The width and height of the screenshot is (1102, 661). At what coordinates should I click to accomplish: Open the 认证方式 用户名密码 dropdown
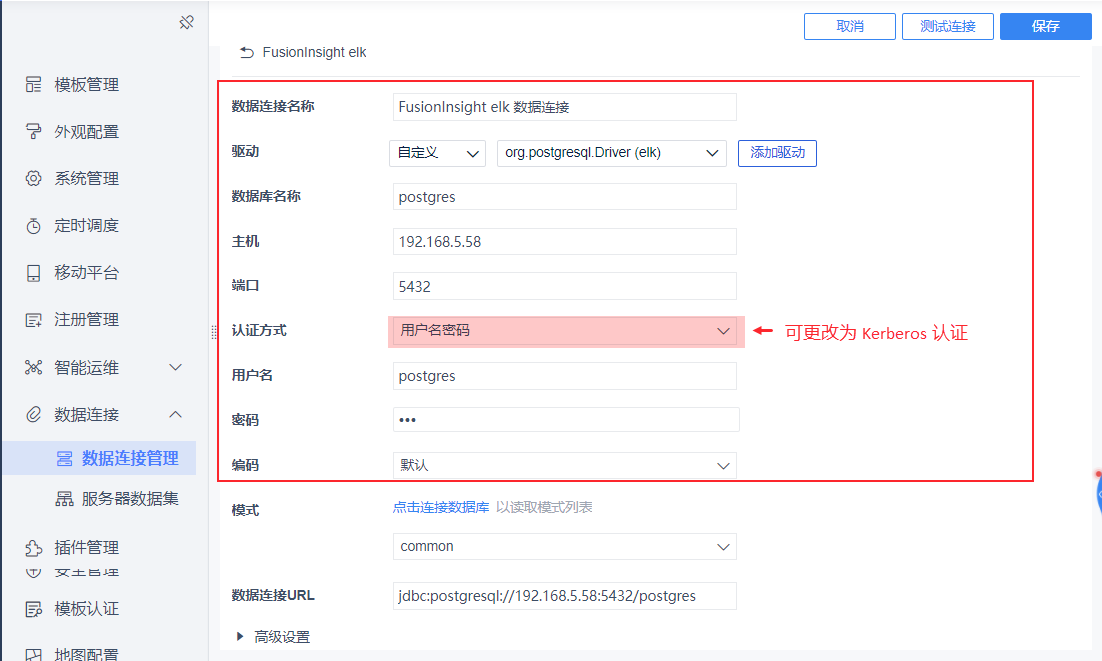coord(564,331)
